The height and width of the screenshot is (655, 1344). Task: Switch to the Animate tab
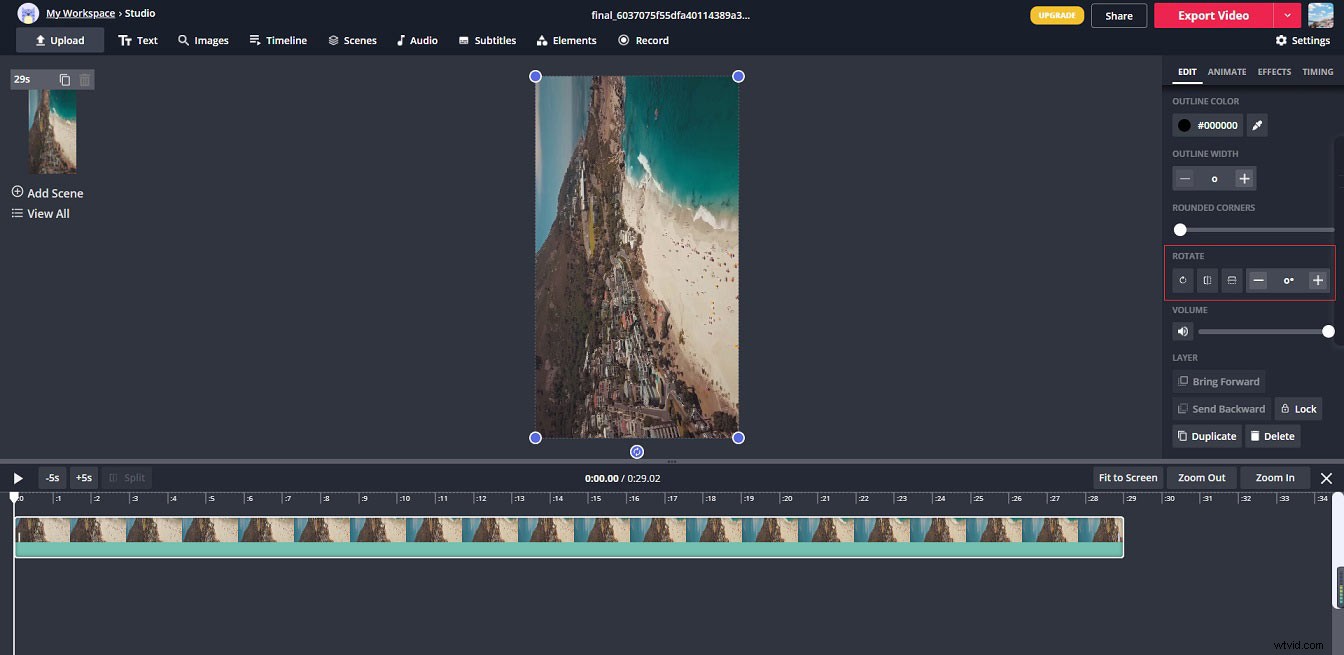click(x=1227, y=71)
